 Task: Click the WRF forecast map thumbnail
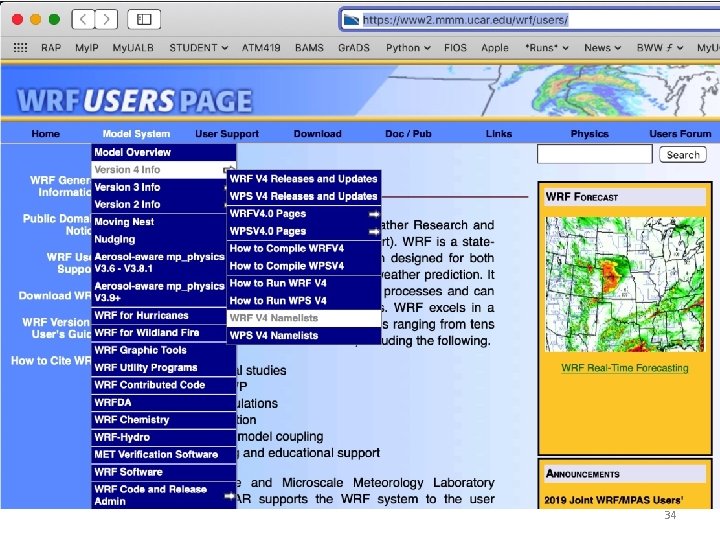pyautogui.click(x=624, y=284)
